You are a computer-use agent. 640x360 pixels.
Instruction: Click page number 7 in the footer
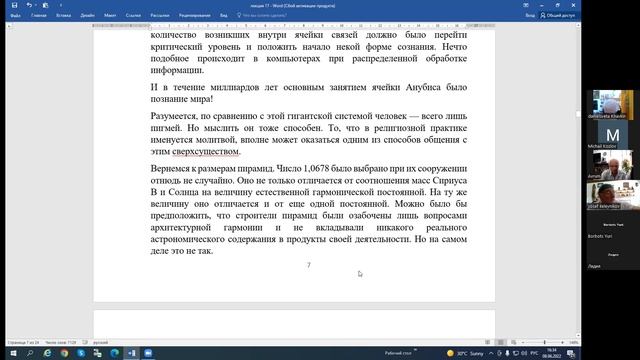309,265
